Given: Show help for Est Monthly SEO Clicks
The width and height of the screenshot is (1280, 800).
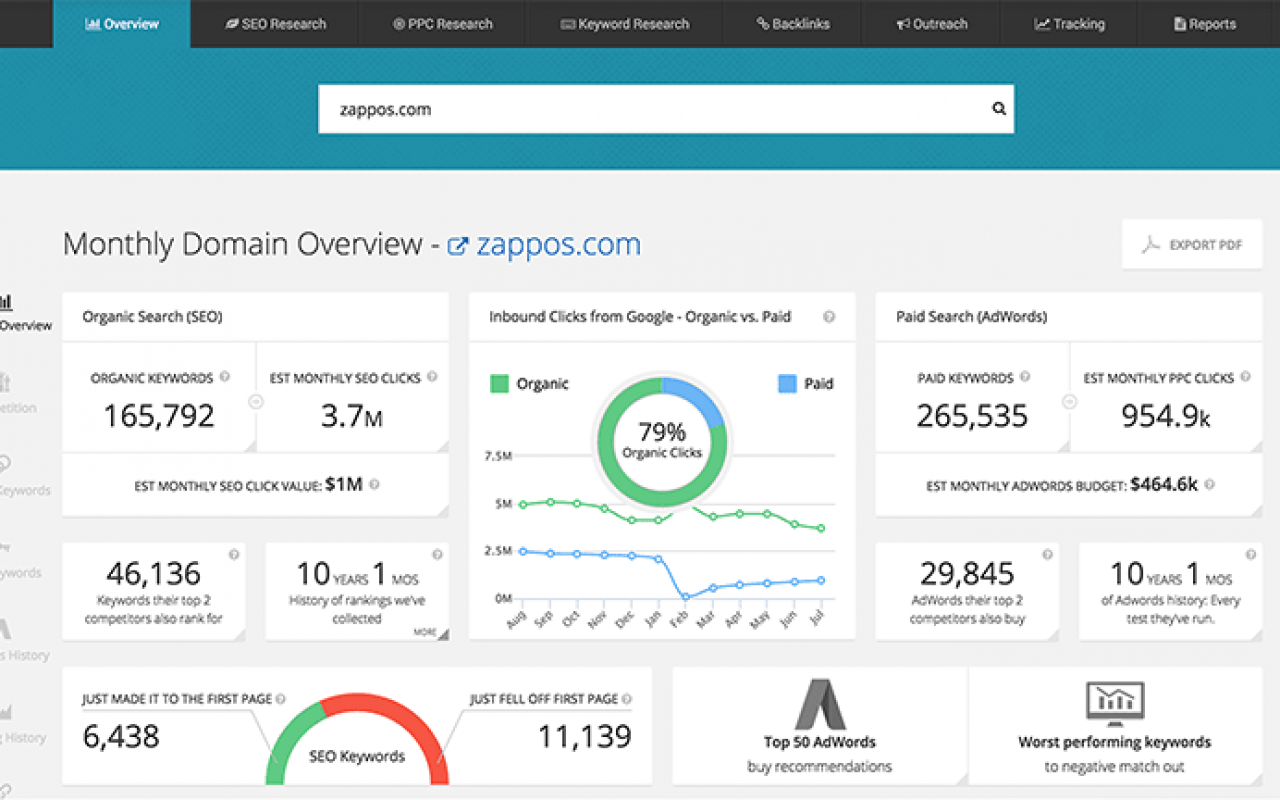Looking at the screenshot, I should [x=432, y=377].
